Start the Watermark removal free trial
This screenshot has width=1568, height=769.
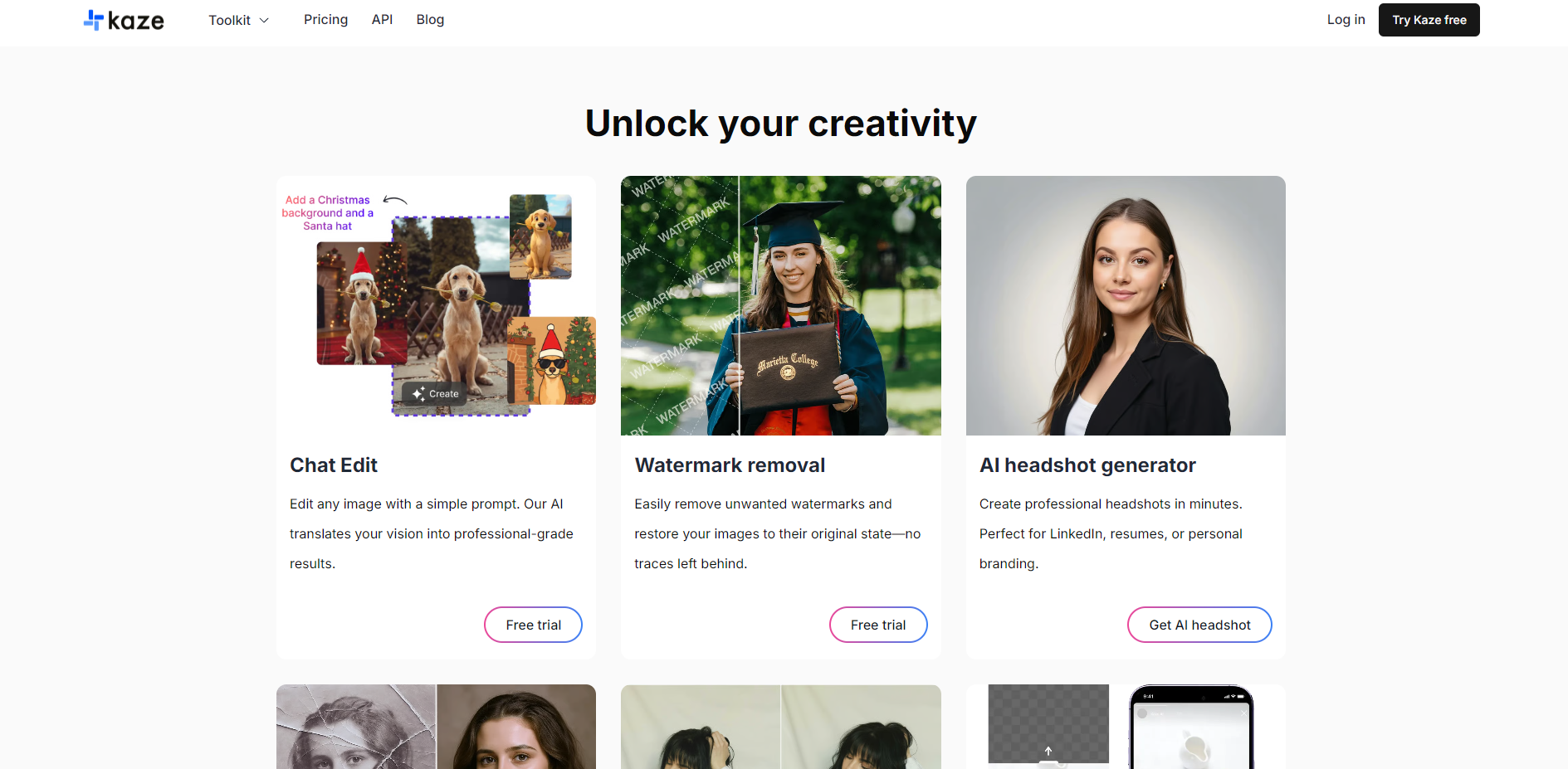click(878, 625)
